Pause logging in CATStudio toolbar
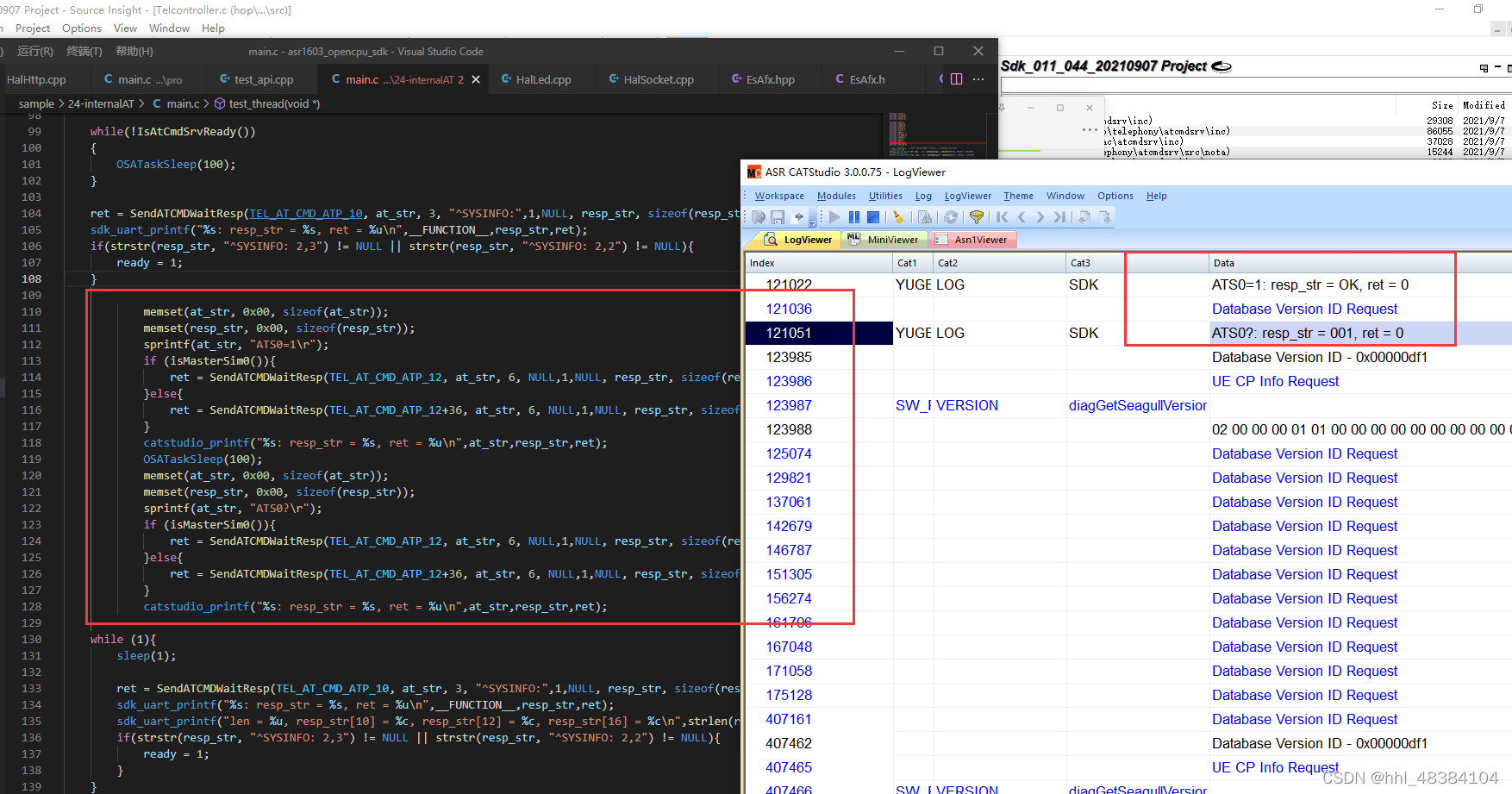This screenshot has width=1512, height=794. click(x=853, y=217)
